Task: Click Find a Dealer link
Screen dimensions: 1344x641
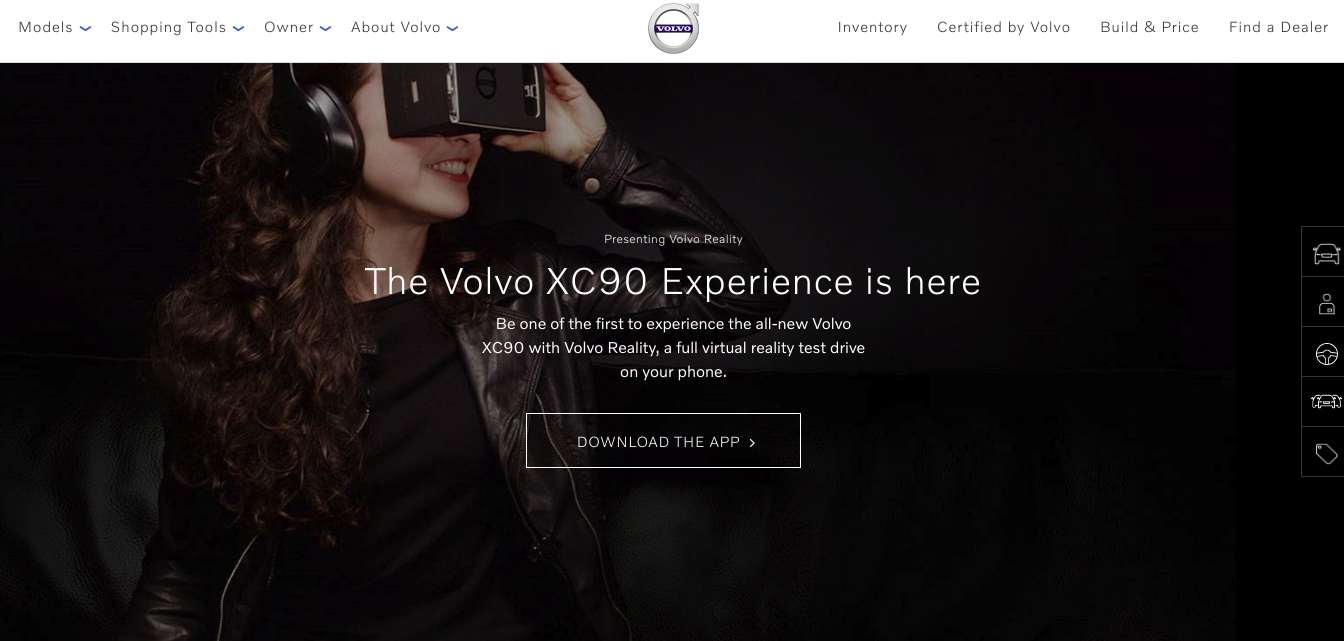Action: coord(1278,27)
